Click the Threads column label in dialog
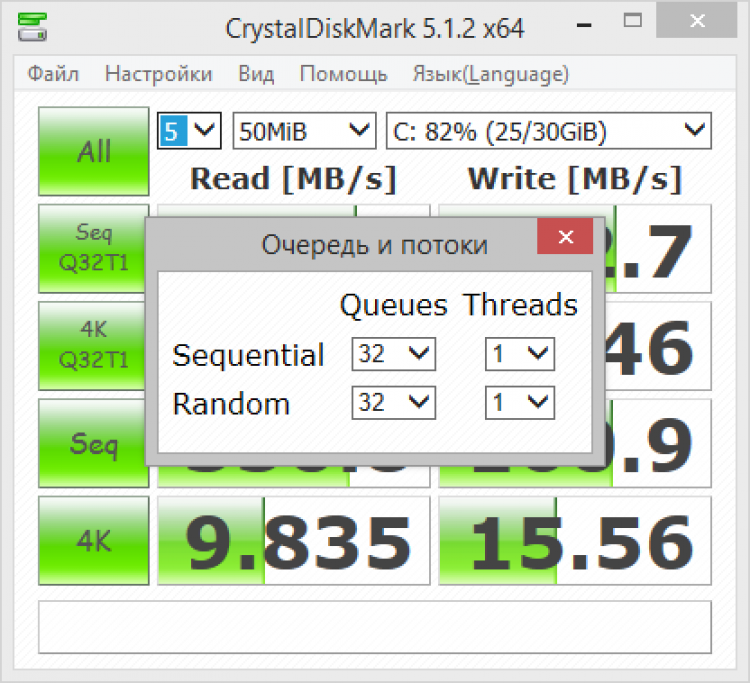Viewport: 750px width, 683px height. point(520,304)
